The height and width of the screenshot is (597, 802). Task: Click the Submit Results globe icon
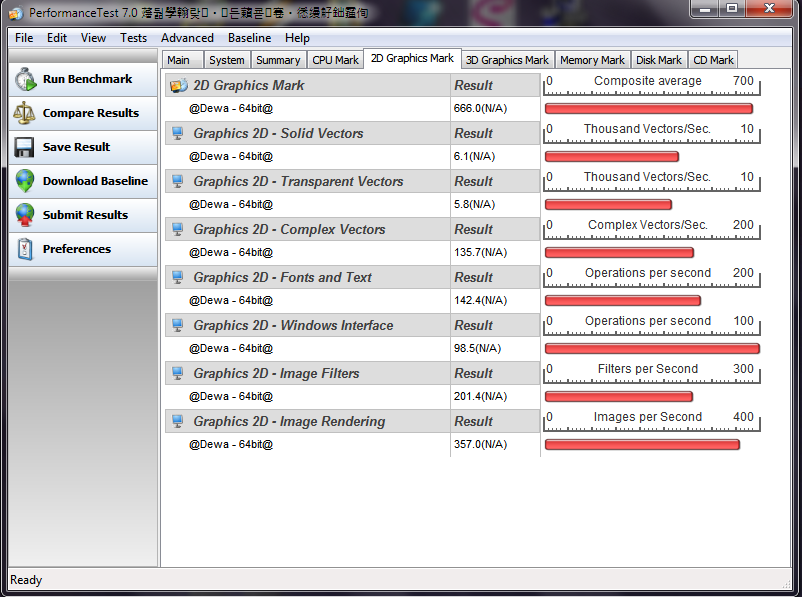pyautogui.click(x=25, y=215)
